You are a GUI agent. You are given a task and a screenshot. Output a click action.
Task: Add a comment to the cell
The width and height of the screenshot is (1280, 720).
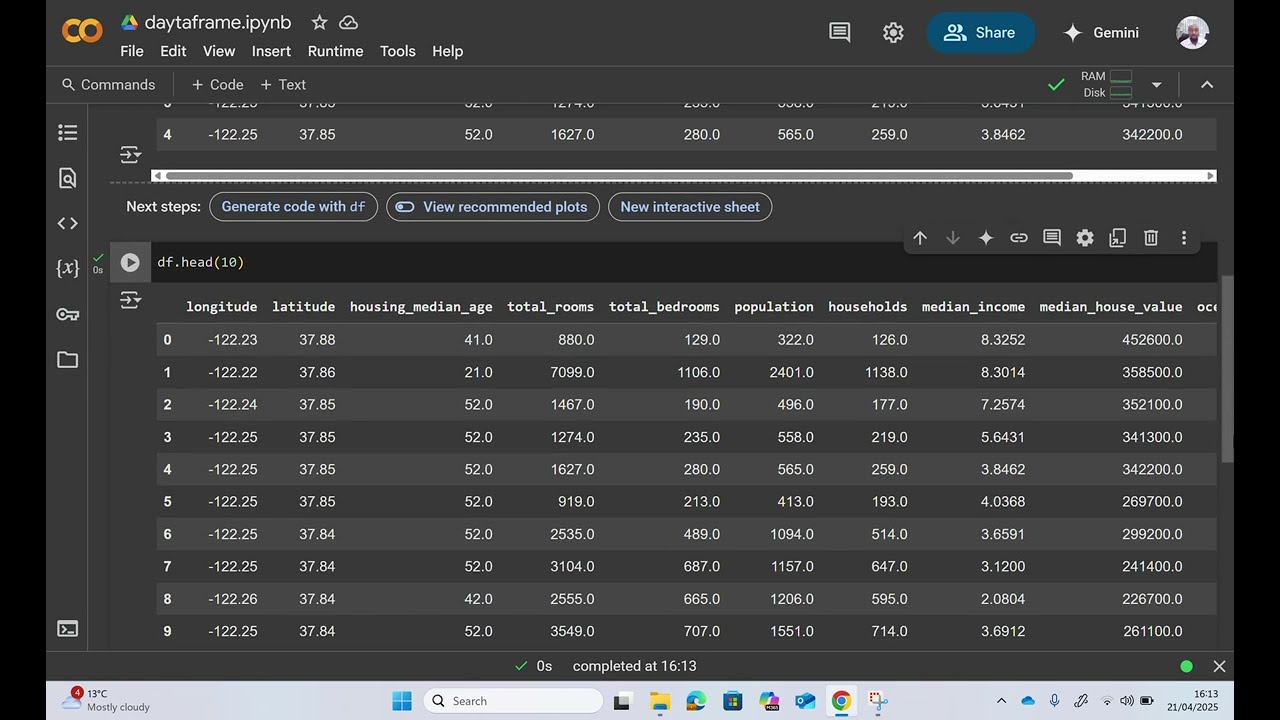pos(1052,238)
